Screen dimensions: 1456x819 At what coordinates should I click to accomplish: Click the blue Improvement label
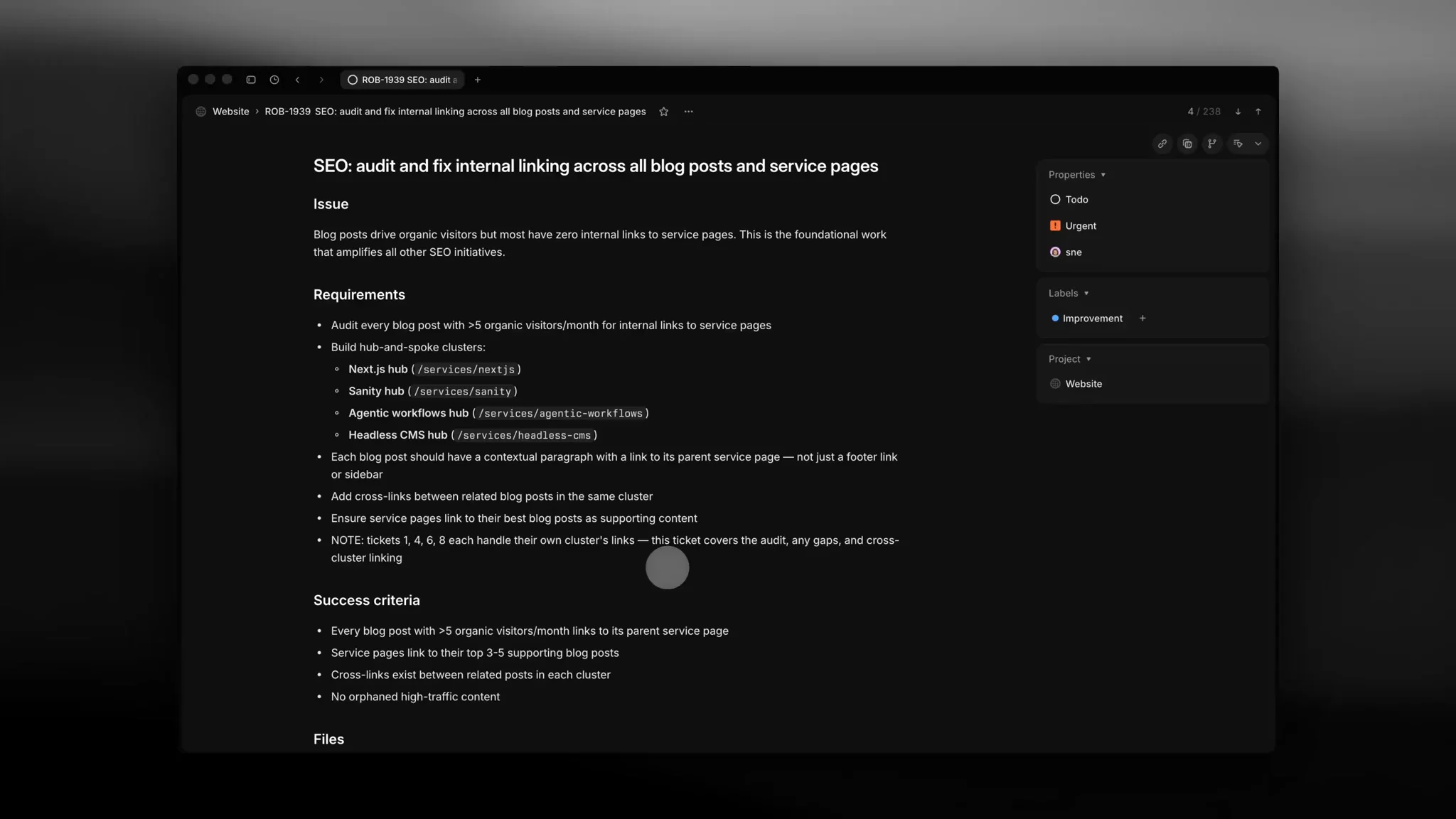click(1088, 318)
